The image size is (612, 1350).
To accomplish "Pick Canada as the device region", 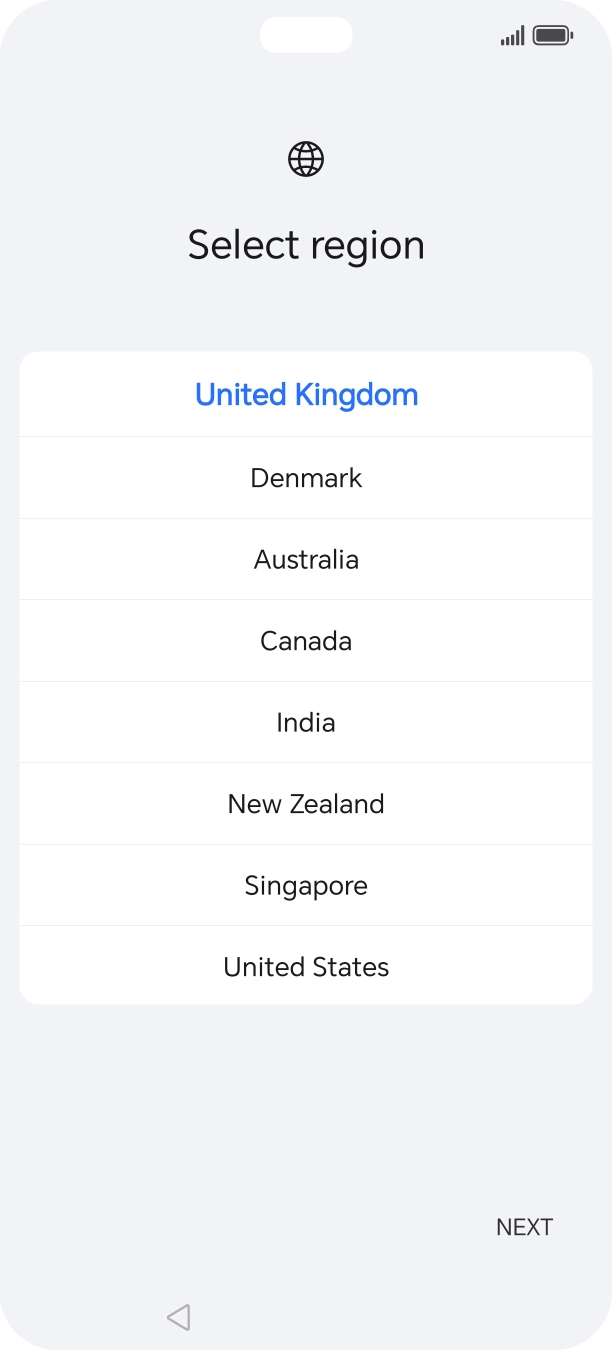I will pyautogui.click(x=306, y=640).
